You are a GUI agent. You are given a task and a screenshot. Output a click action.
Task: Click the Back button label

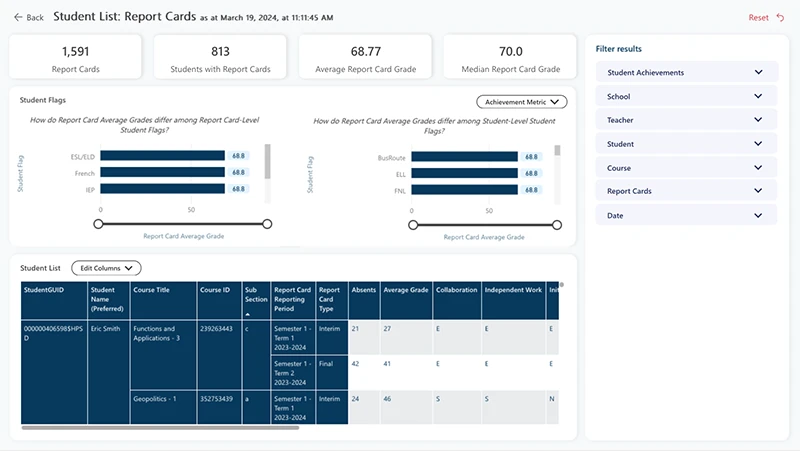pos(35,17)
